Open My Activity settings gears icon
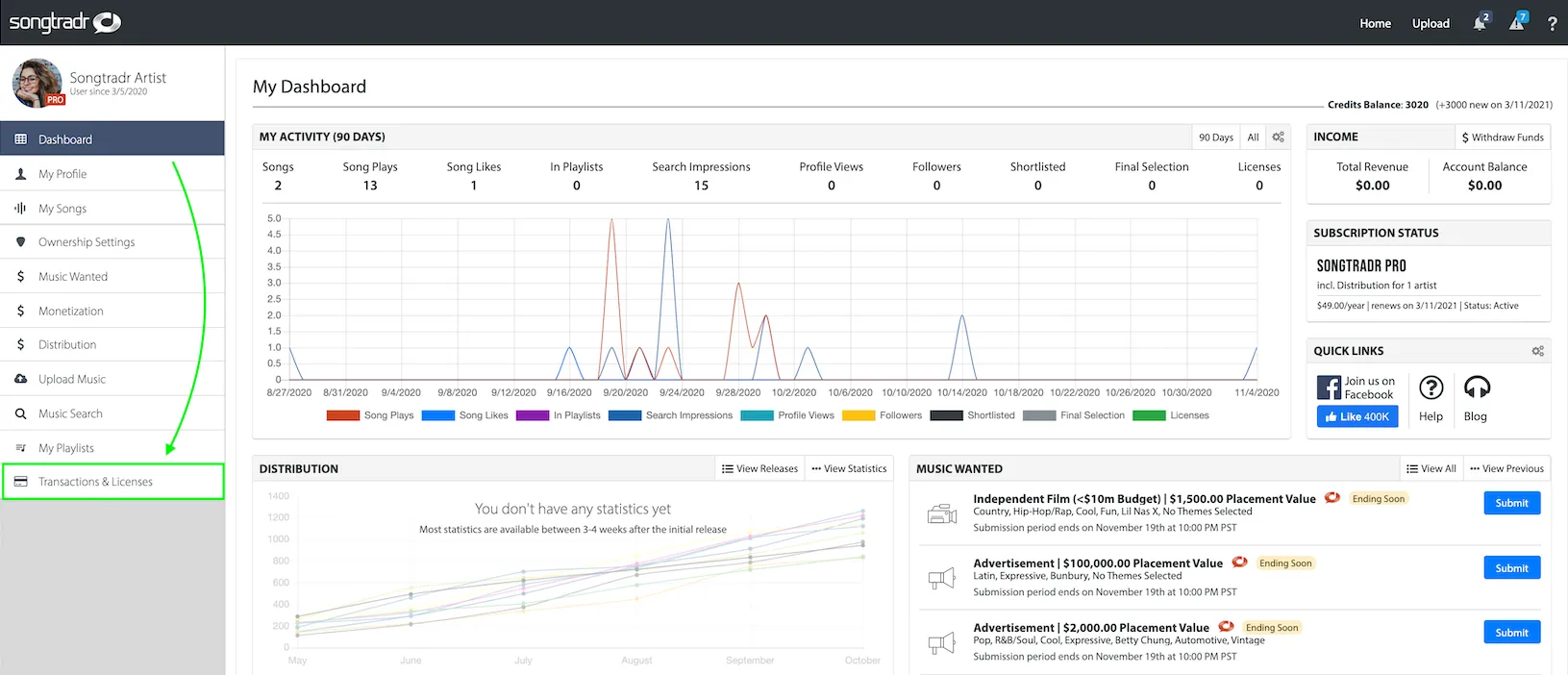Image resolution: width=1568 pixels, height=675 pixels. [x=1278, y=137]
